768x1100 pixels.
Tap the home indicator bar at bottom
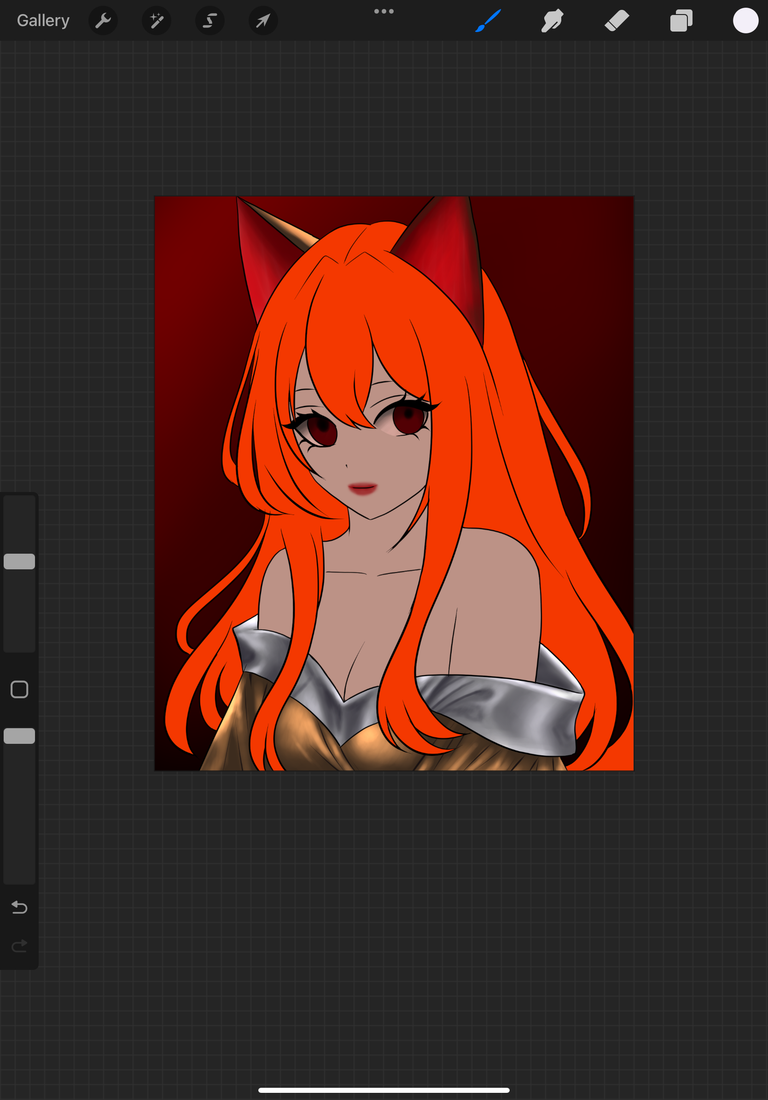(x=384, y=1090)
